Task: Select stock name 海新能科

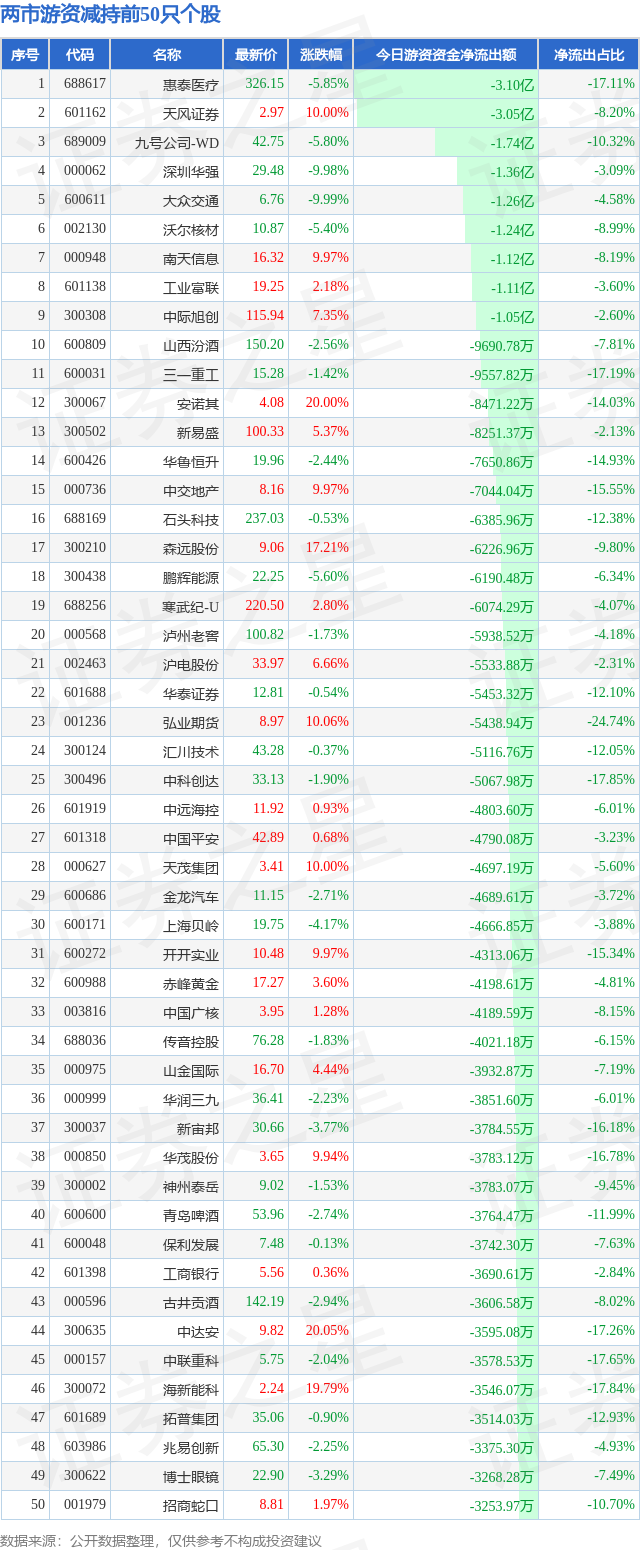Action: 191,1389
